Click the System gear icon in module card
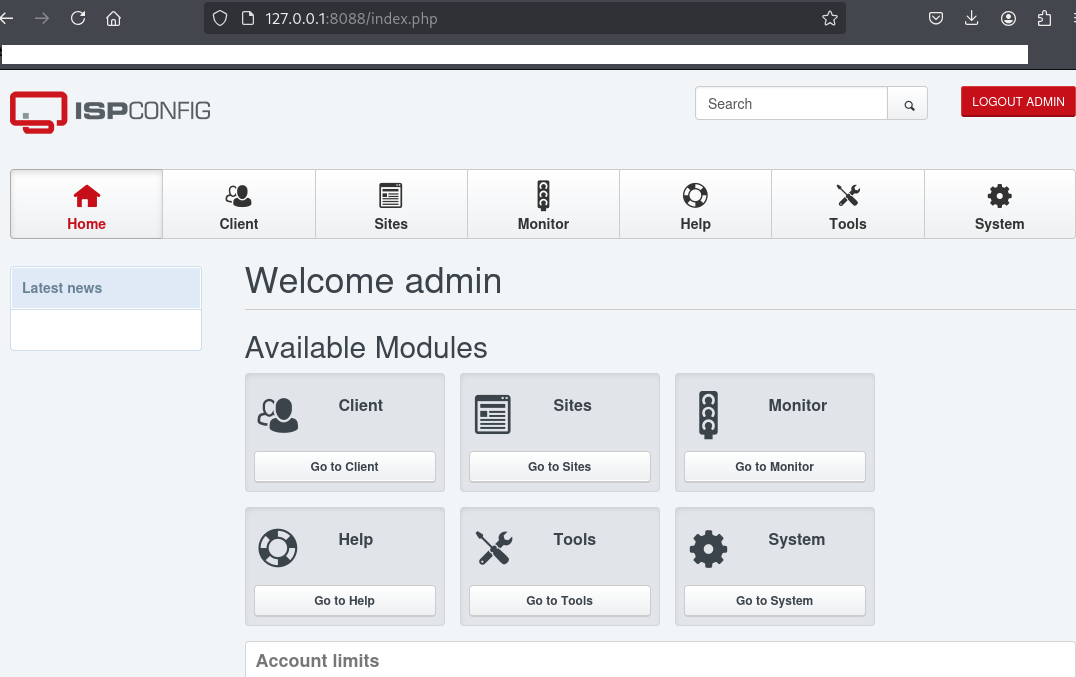The image size is (1076, 677). point(708,548)
